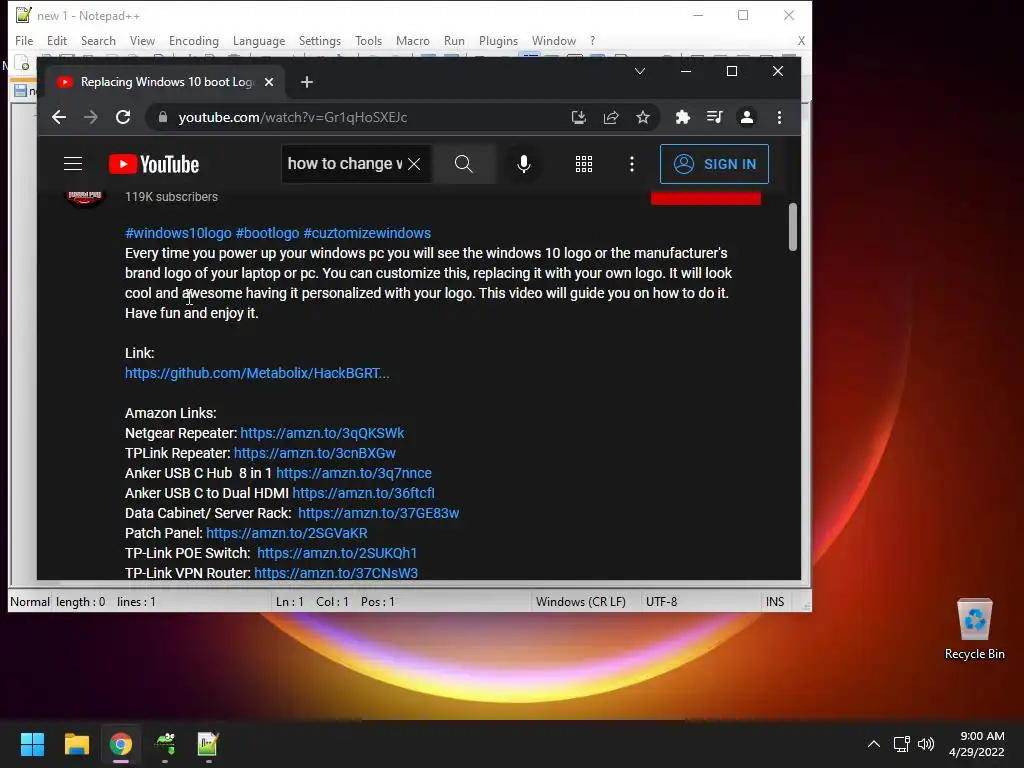The width and height of the screenshot is (1024, 768).
Task: Open Notepad++ Encoding menu
Action: 193,40
